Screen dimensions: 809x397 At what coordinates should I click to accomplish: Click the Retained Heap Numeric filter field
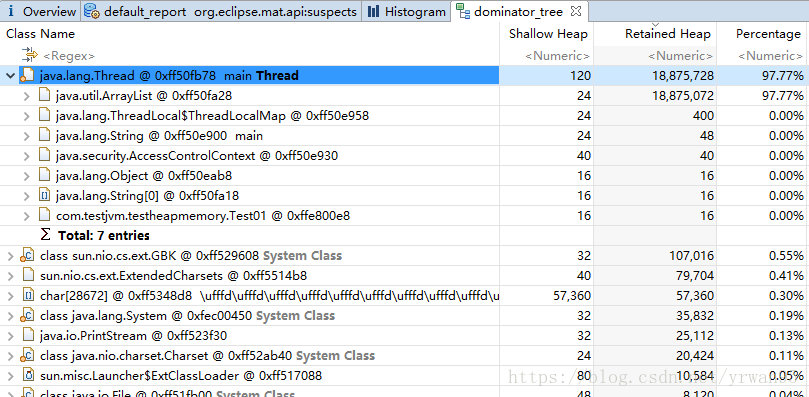681,56
